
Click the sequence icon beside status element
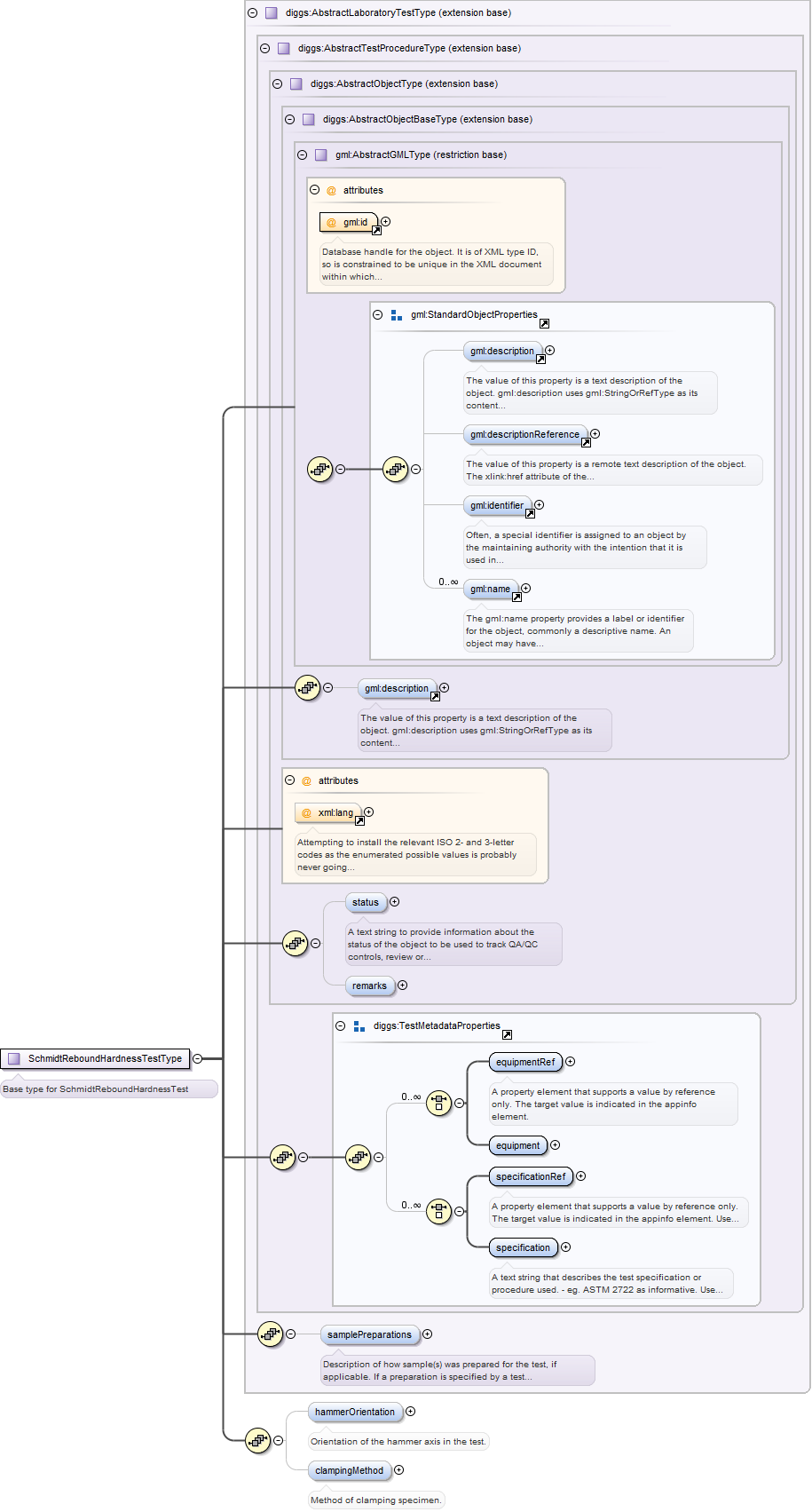(x=295, y=943)
